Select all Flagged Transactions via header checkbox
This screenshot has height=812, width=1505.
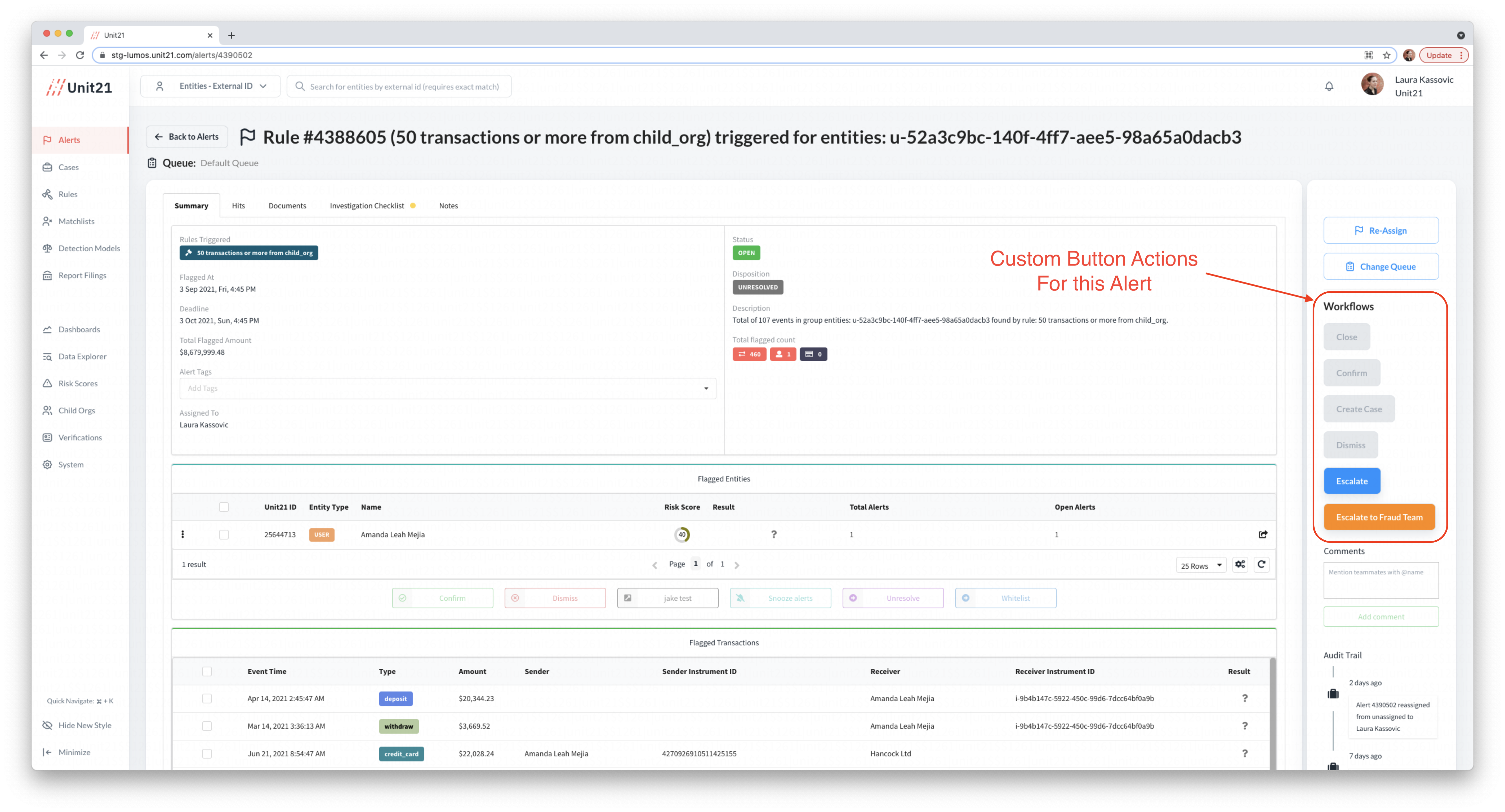[207, 671]
